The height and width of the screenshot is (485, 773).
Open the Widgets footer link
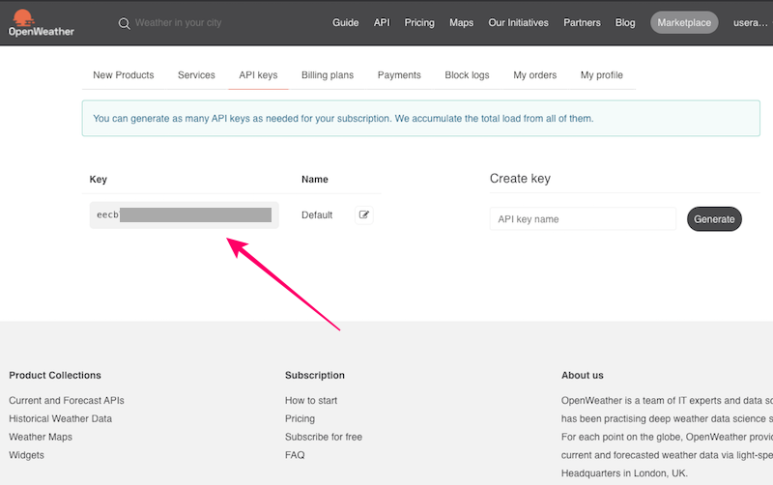click(27, 455)
